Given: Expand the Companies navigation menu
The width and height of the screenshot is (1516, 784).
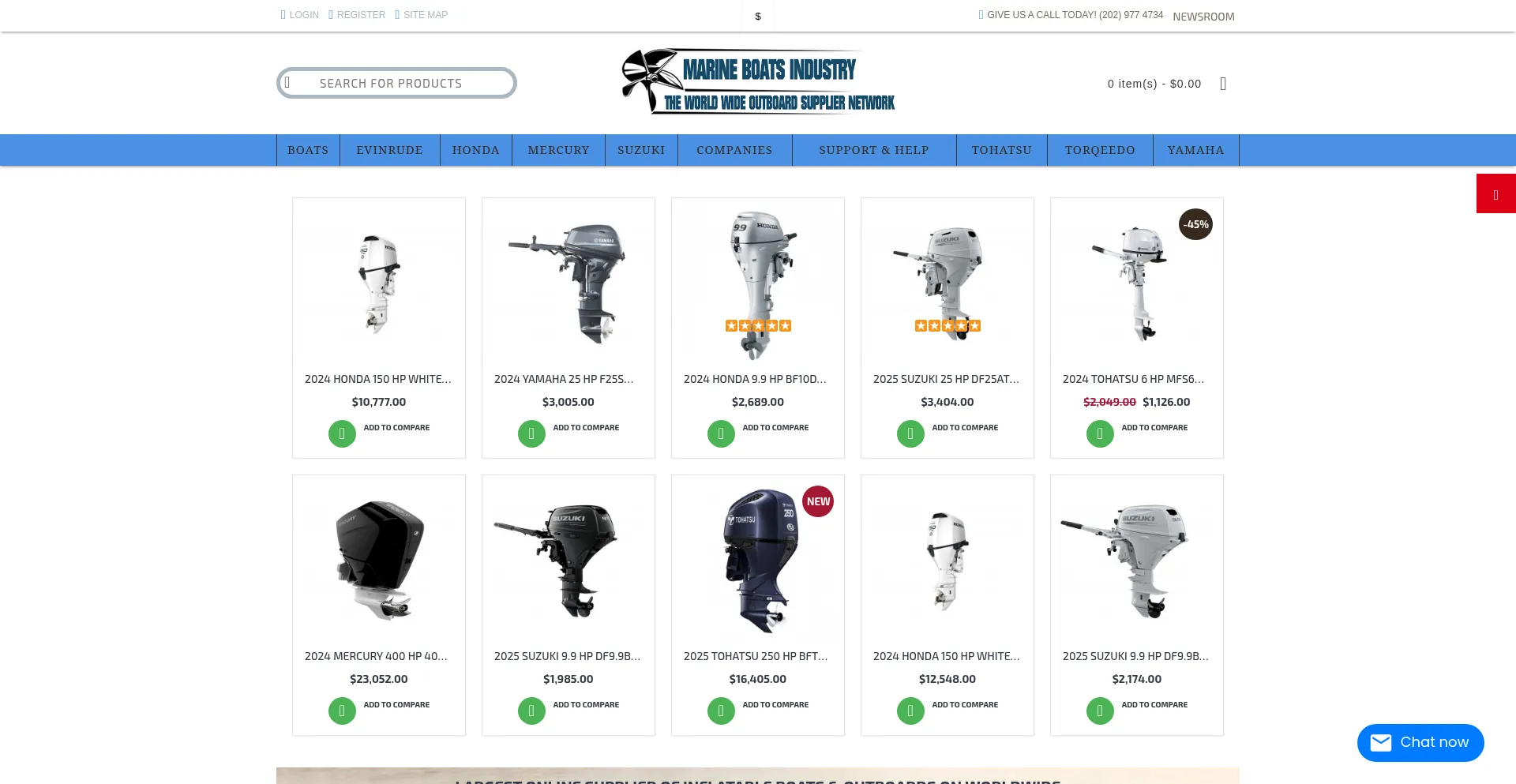Looking at the screenshot, I should pyautogui.click(x=734, y=150).
